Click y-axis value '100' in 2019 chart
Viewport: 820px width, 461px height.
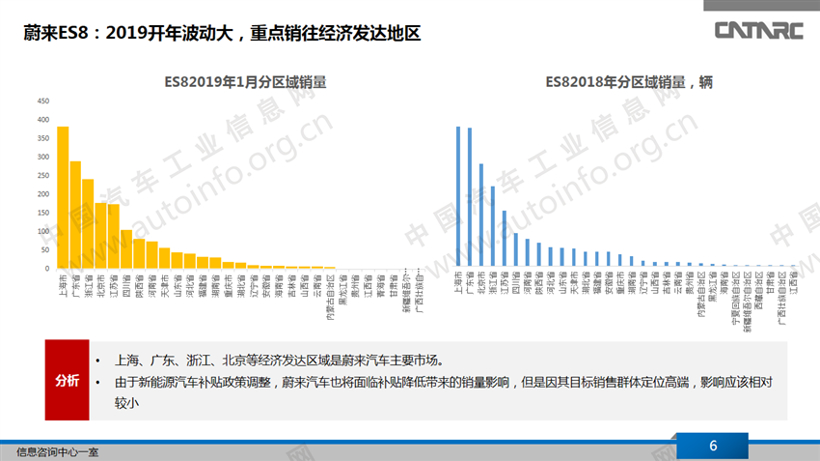[x=43, y=231]
